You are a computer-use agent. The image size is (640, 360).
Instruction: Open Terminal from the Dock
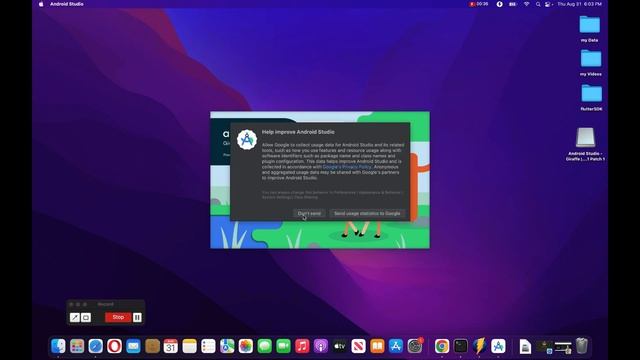coord(460,346)
